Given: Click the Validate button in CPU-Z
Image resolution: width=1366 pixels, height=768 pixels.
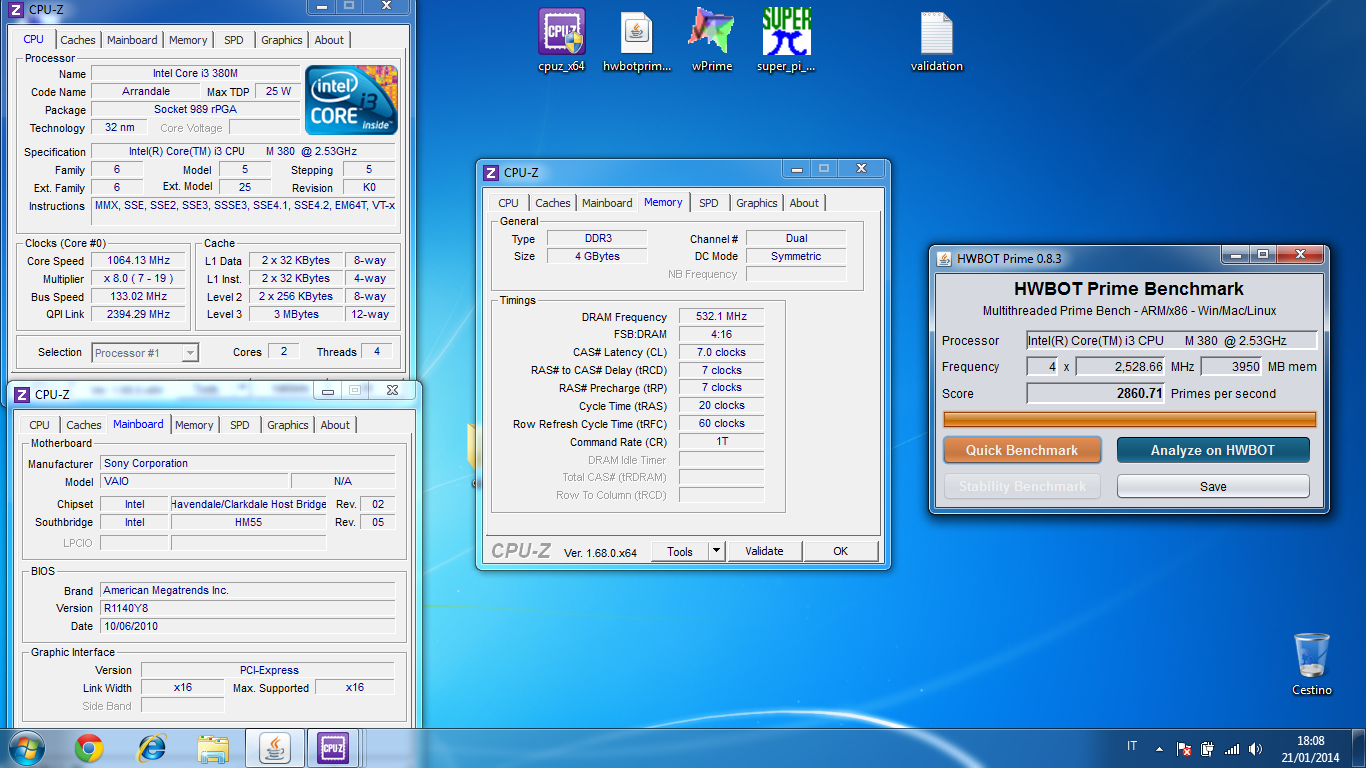Looking at the screenshot, I should (765, 551).
